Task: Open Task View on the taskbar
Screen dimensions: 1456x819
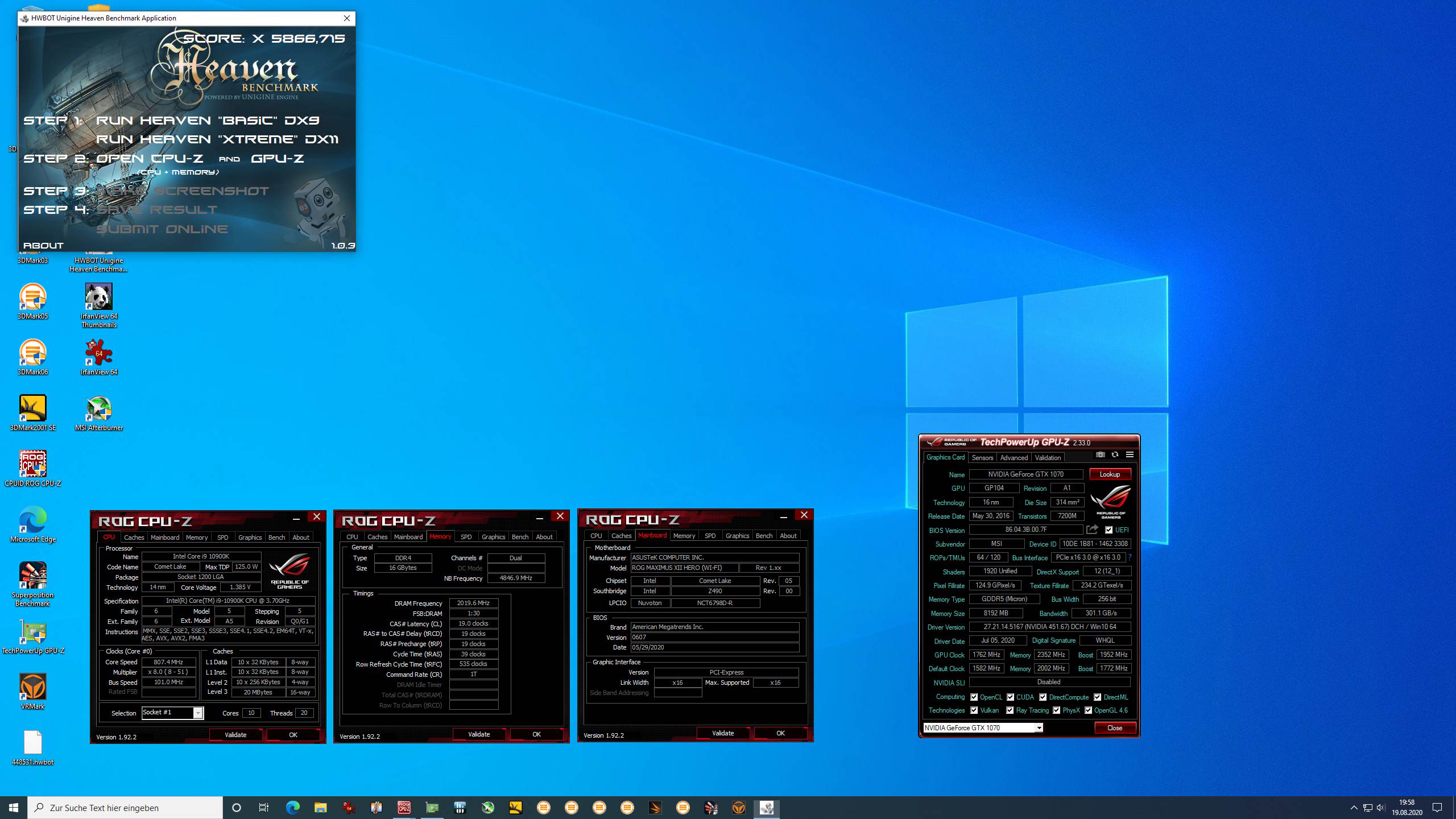Action: click(264, 808)
